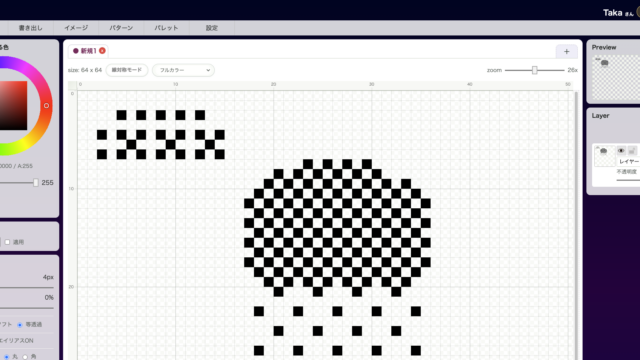This screenshot has width=640, height=360.
Task: Click the purple dot on 新規1 tab
Action: tap(76, 51)
